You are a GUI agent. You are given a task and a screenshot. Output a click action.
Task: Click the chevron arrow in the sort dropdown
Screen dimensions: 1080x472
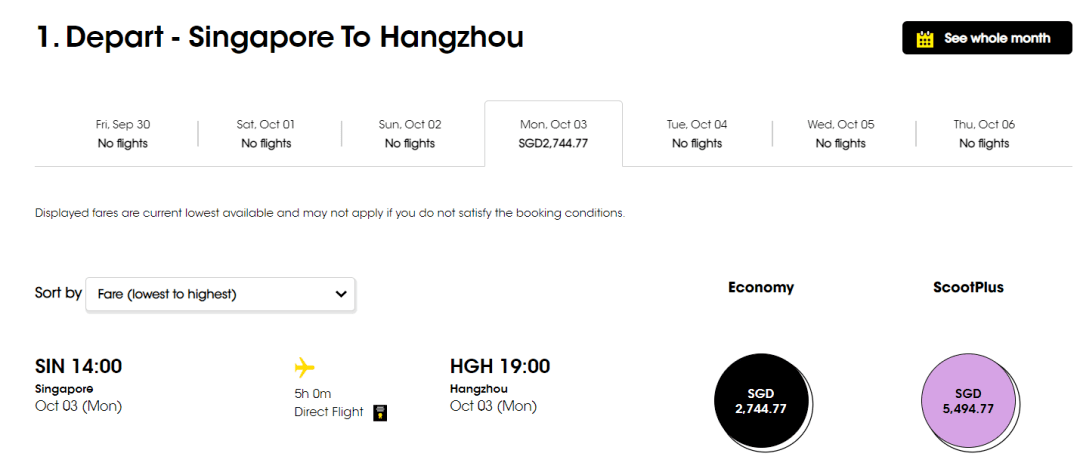341,294
